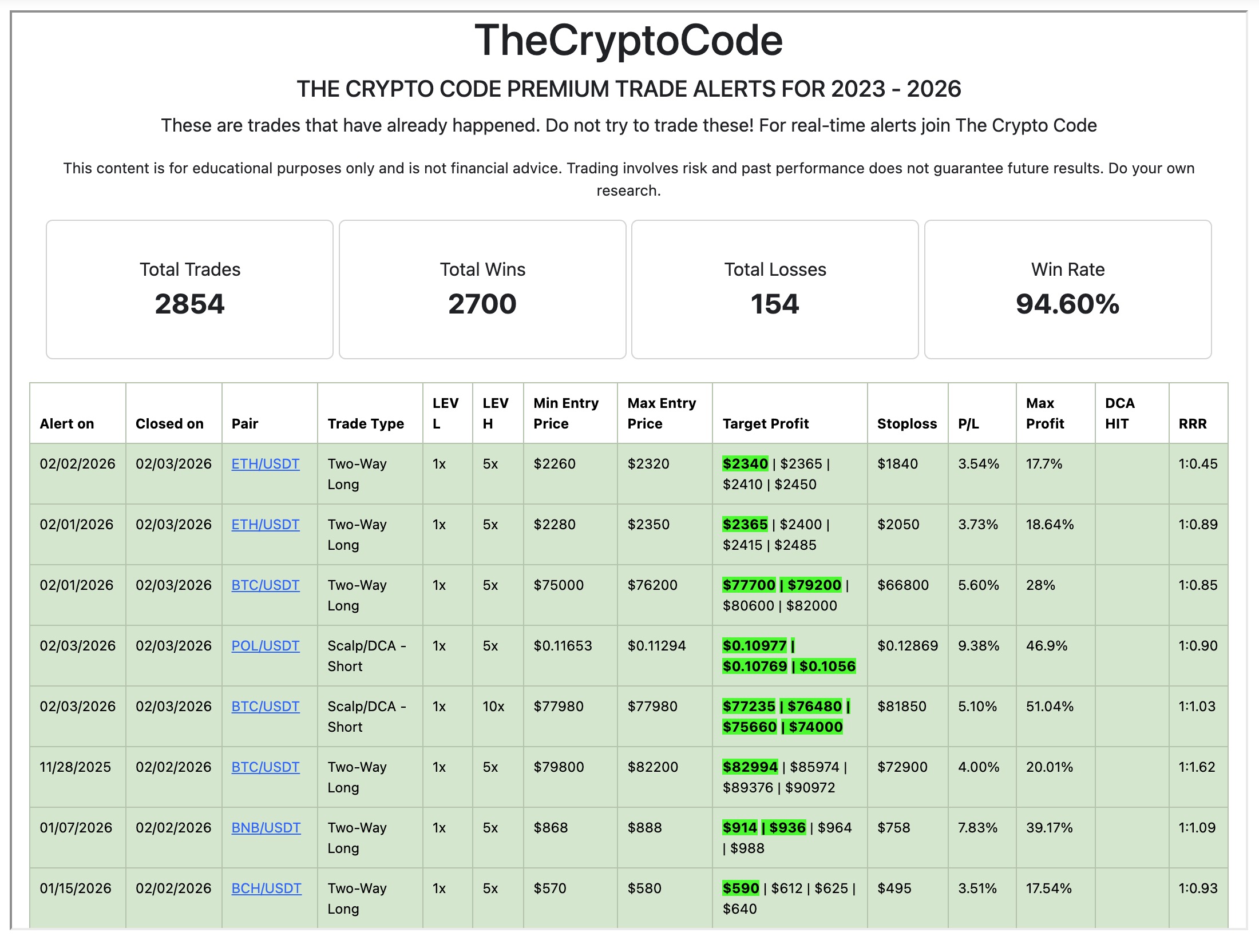Select the Total Losses stat card
The image size is (1259, 952).
tap(775, 289)
